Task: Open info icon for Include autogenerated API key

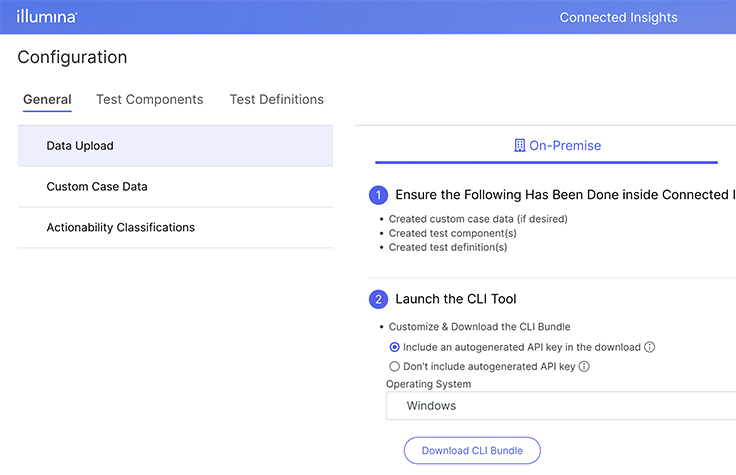Action: coord(650,347)
